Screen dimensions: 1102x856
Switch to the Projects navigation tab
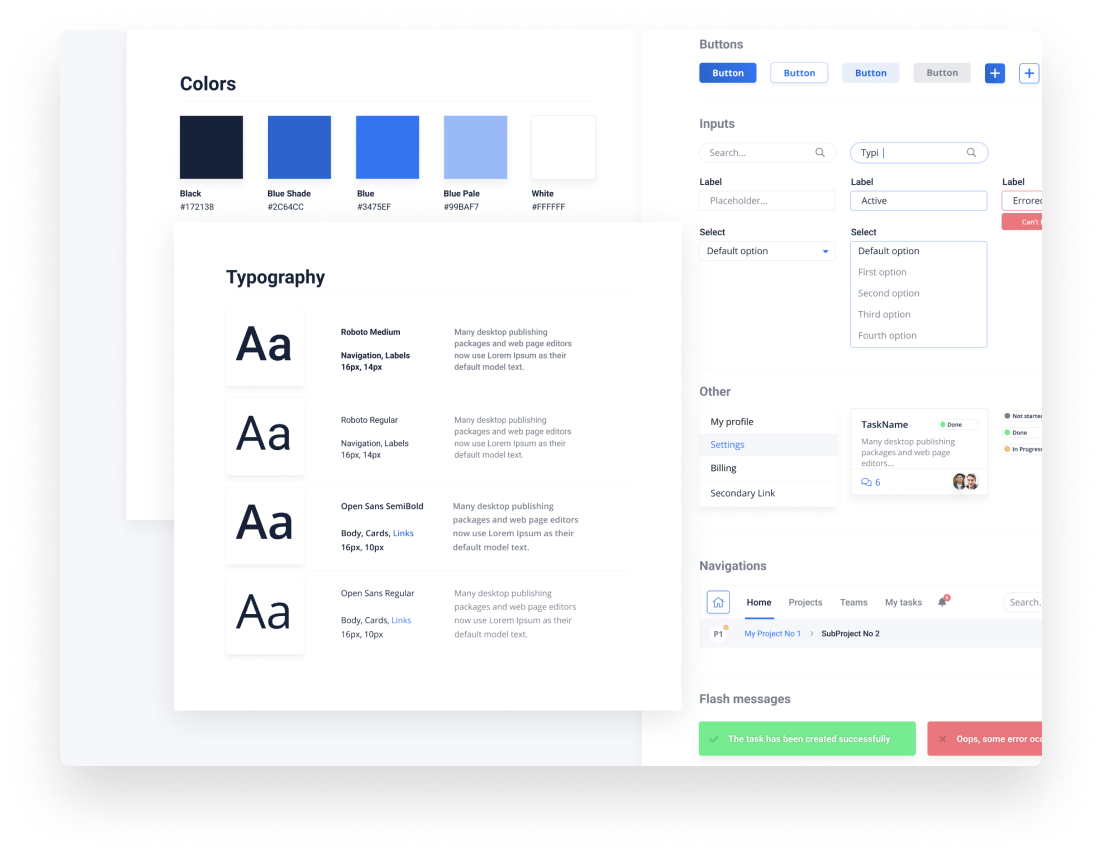tap(805, 602)
